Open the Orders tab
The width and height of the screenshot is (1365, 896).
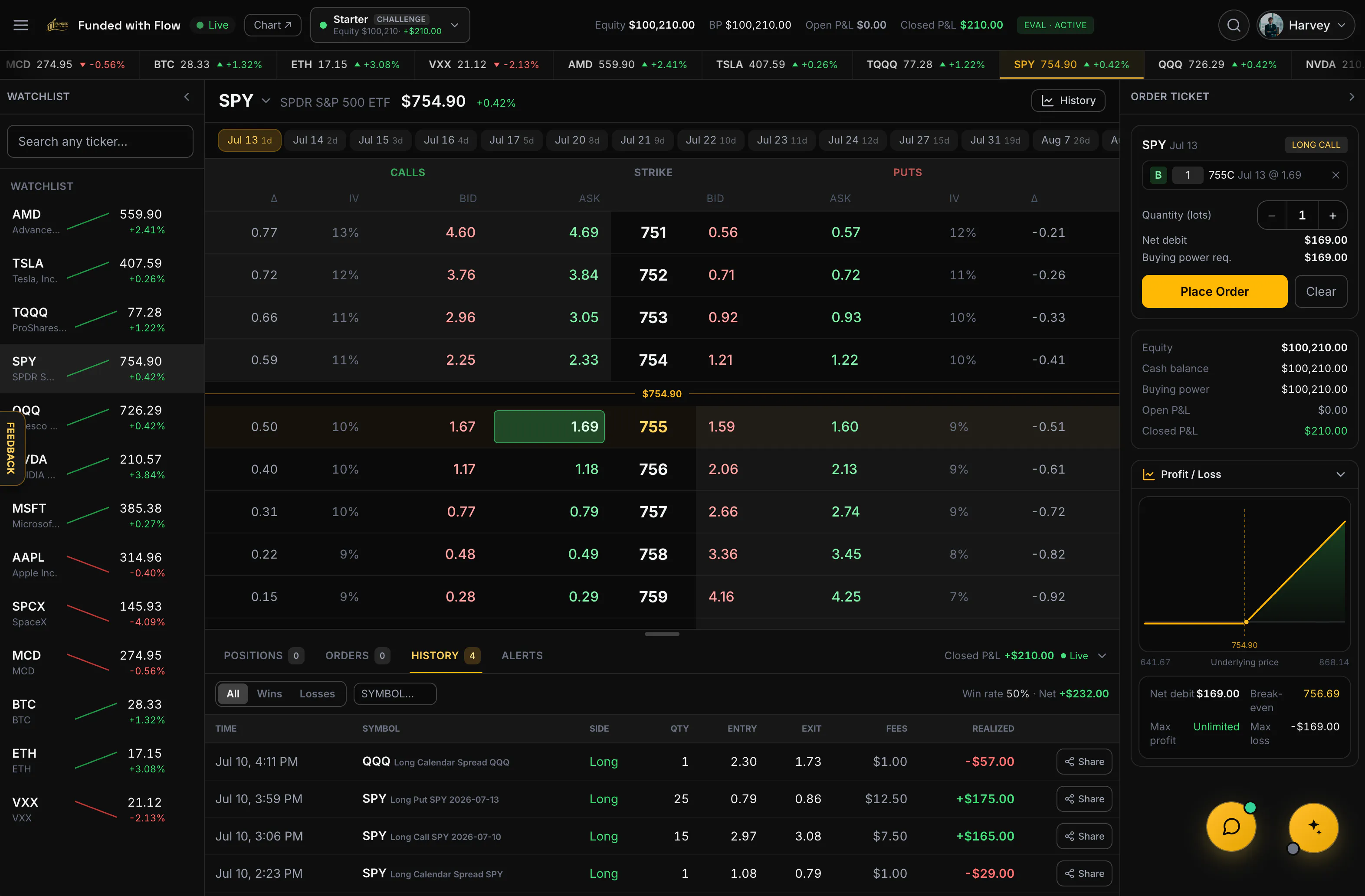(358, 656)
